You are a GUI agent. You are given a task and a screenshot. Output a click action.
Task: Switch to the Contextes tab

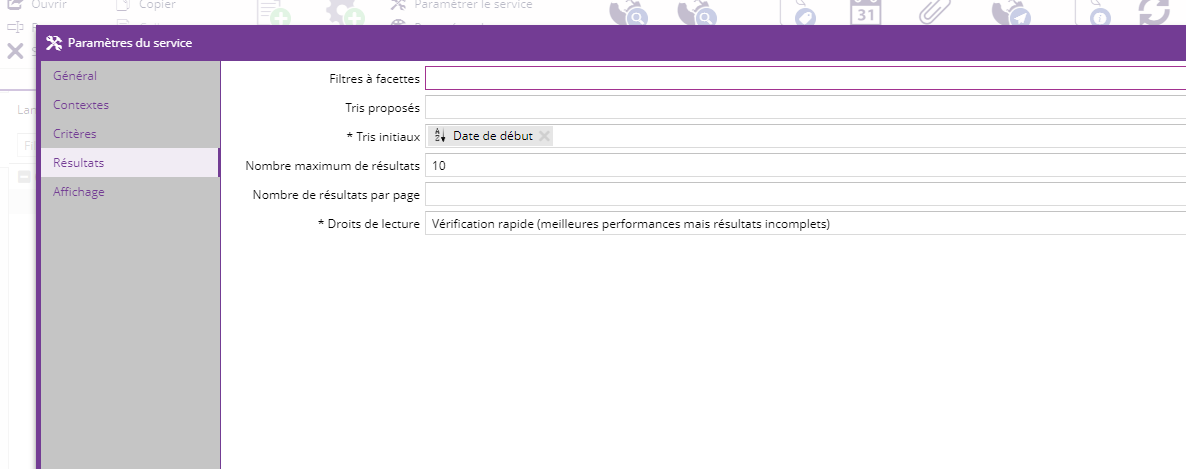(129, 104)
